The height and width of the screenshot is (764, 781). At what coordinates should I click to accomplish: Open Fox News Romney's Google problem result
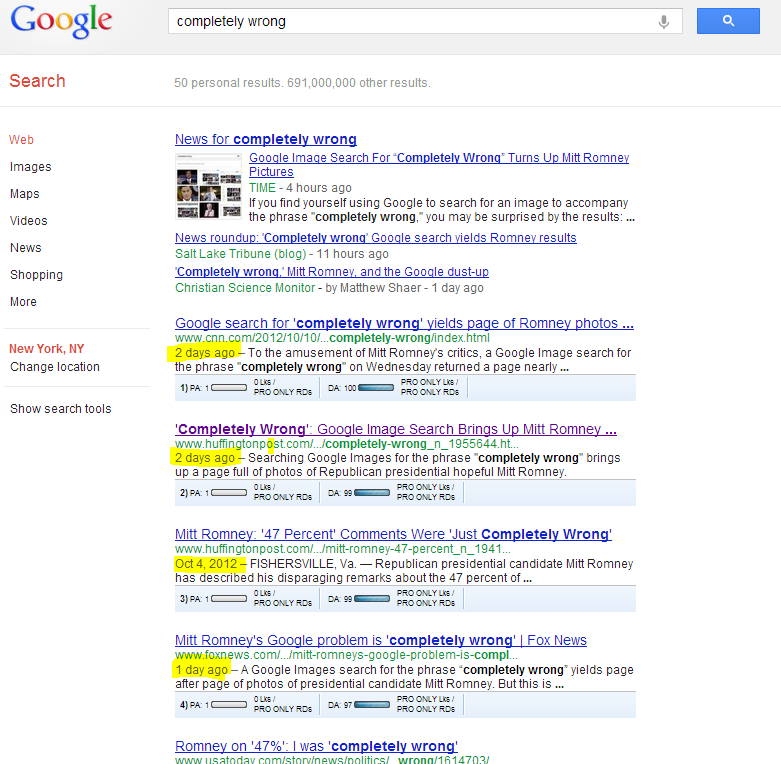pyautogui.click(x=381, y=640)
